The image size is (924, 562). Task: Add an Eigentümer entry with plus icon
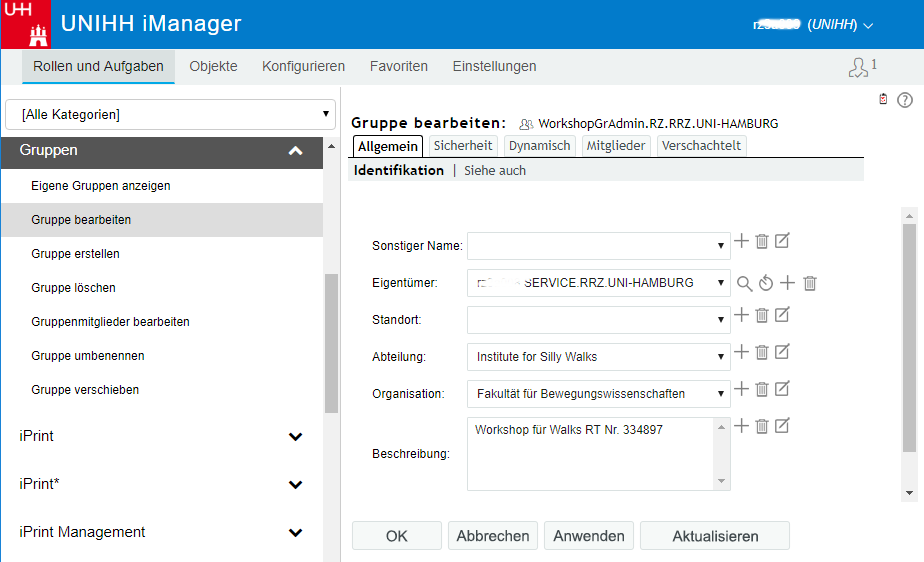coord(787,283)
